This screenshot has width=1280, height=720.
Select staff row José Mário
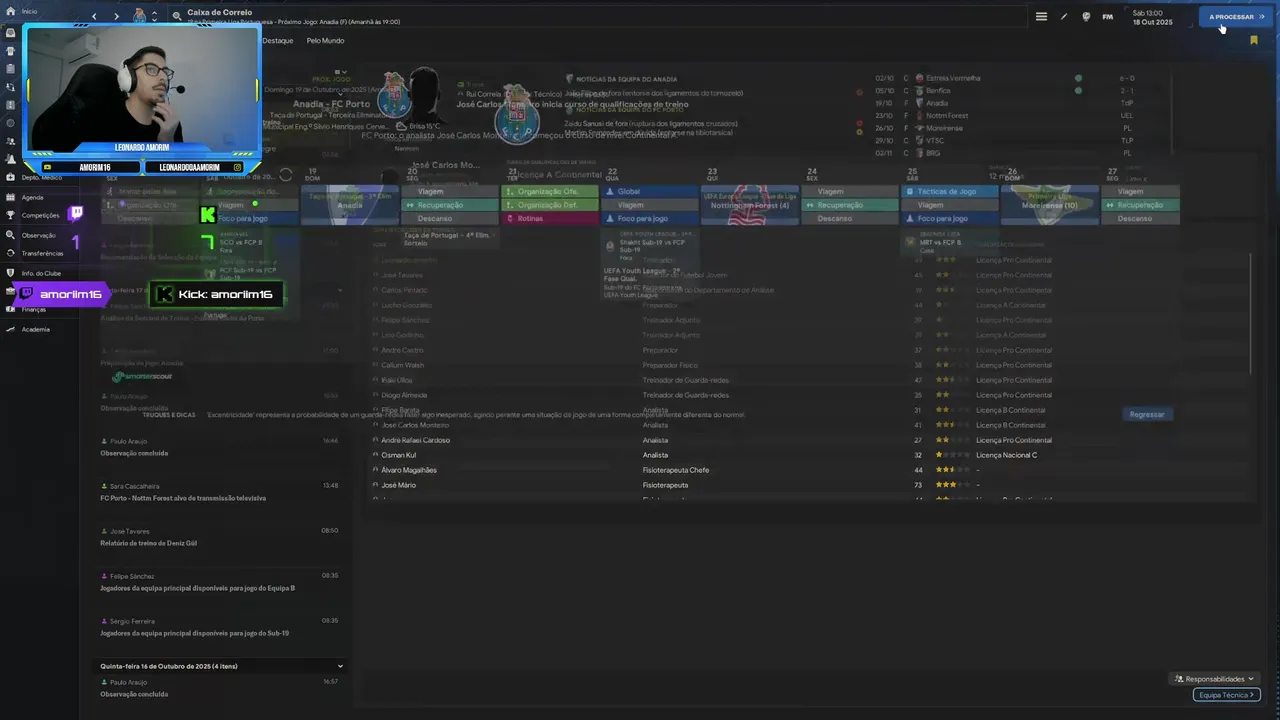(x=810, y=485)
